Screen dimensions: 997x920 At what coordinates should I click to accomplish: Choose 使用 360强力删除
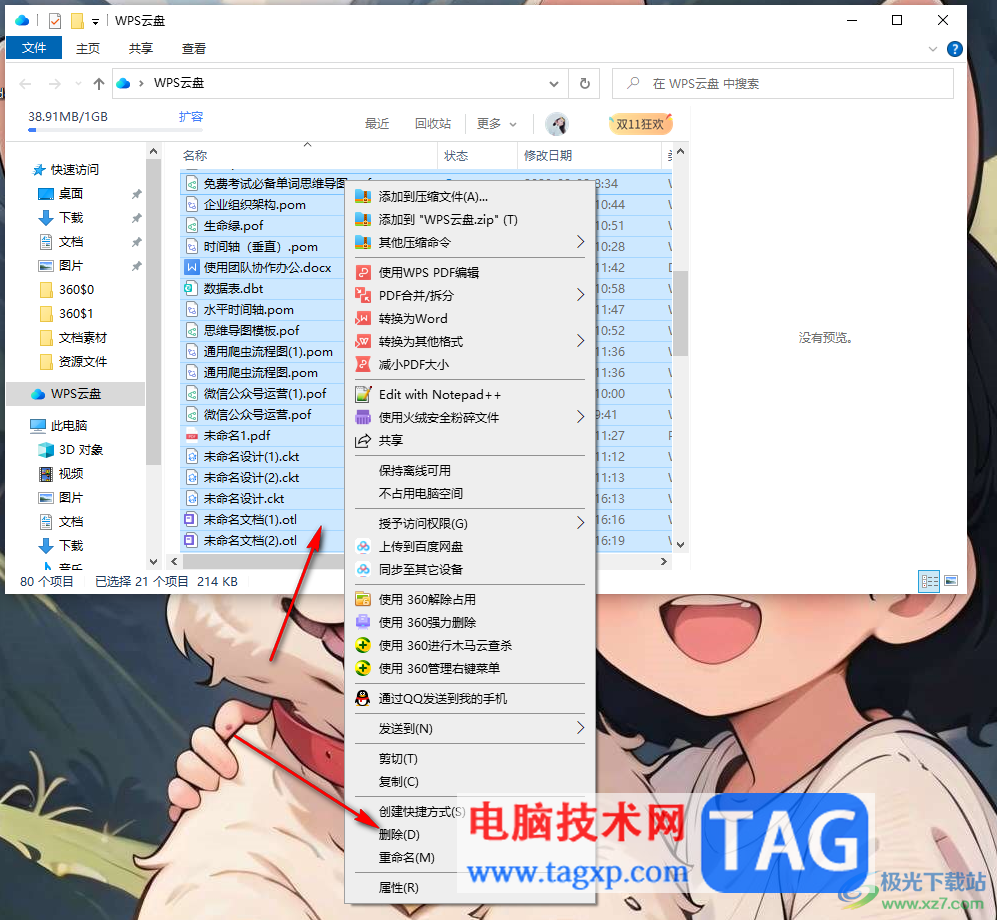click(x=470, y=622)
